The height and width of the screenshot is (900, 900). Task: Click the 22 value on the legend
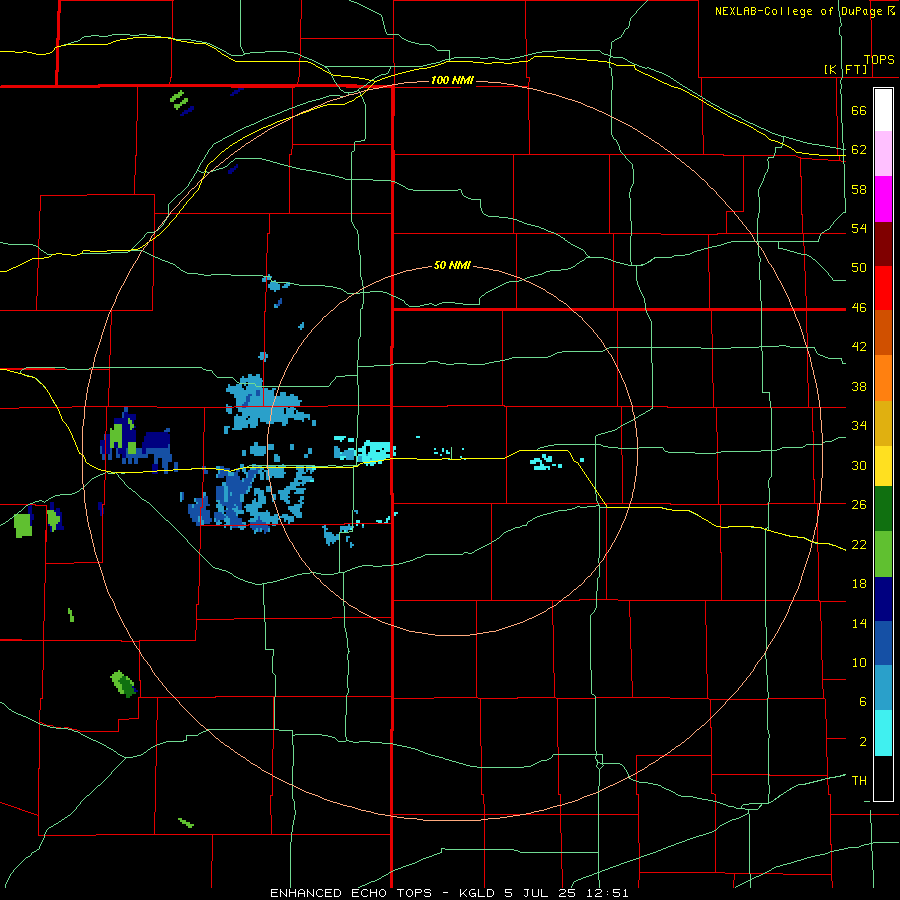pos(859,544)
